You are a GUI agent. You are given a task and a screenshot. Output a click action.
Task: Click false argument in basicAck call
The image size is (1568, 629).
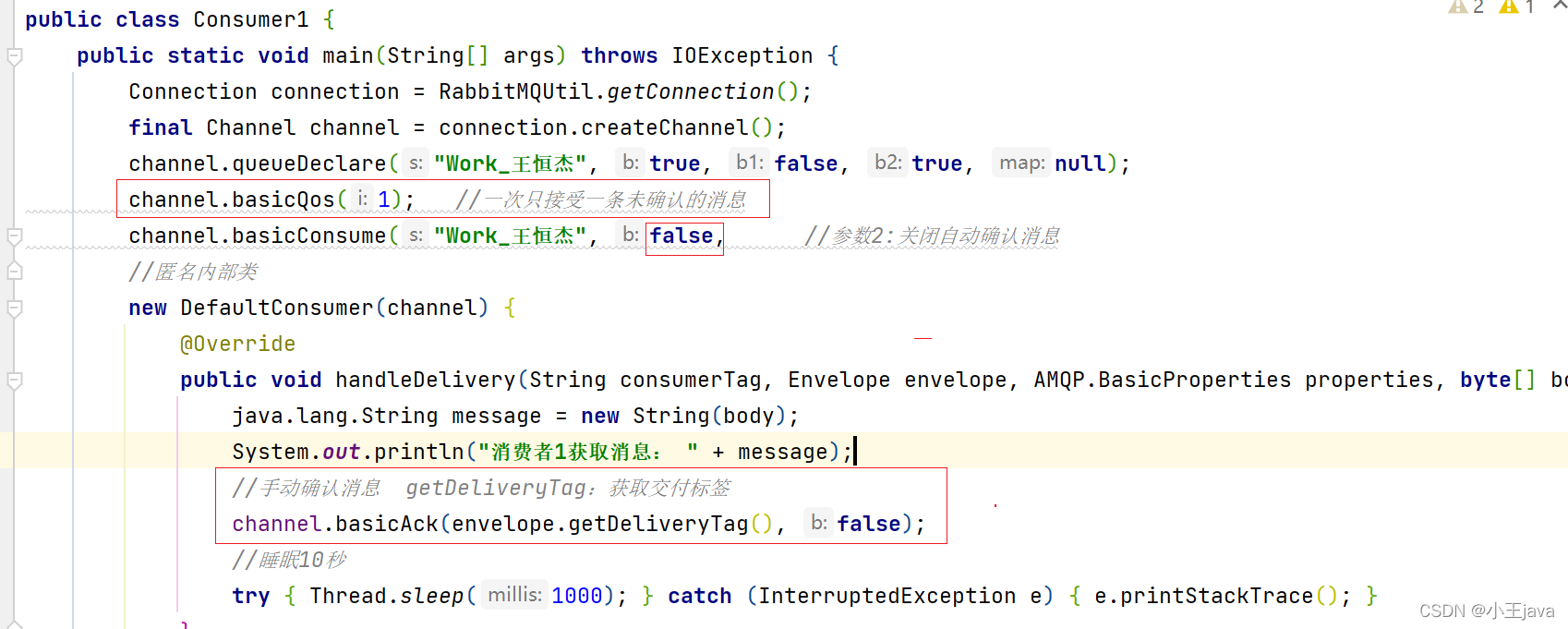point(869,524)
